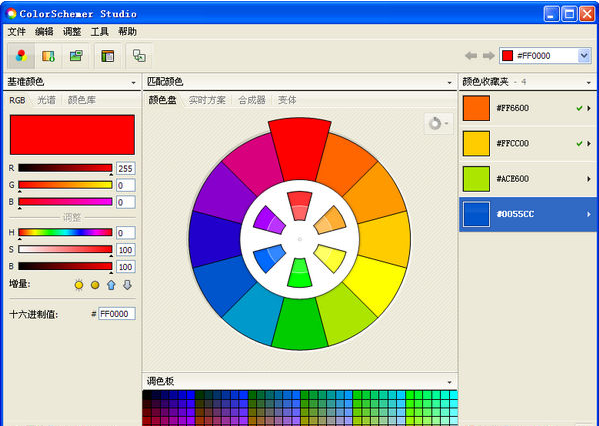Switch to the 实时方案 tab
This screenshot has height=426, width=599.
click(207, 100)
